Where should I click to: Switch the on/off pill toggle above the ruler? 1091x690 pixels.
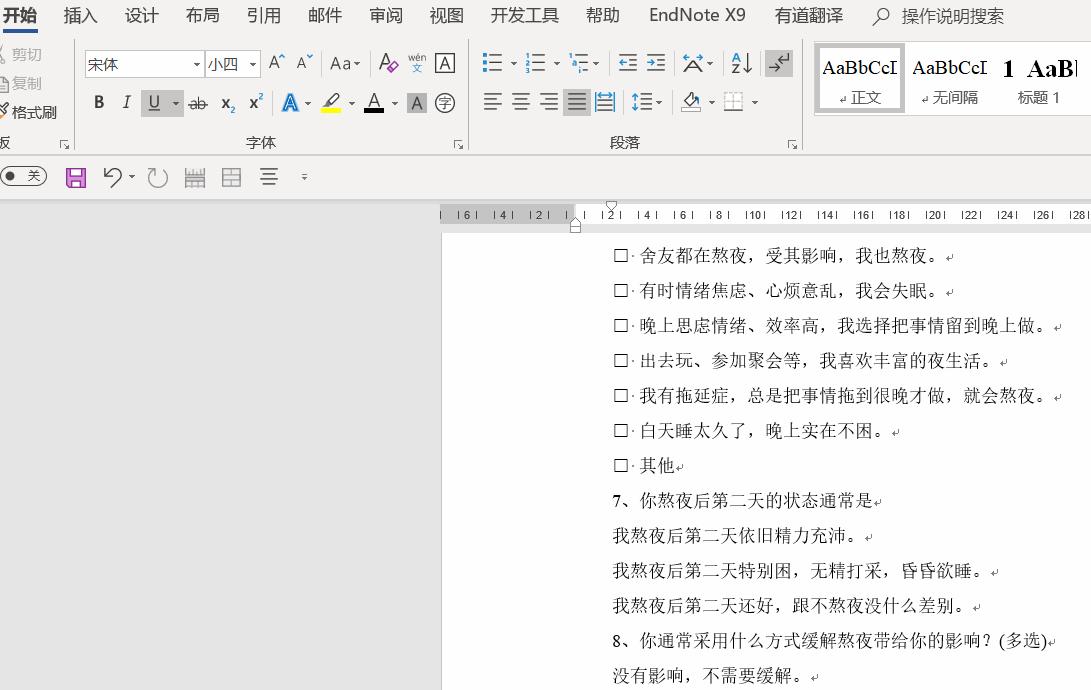click(22, 177)
